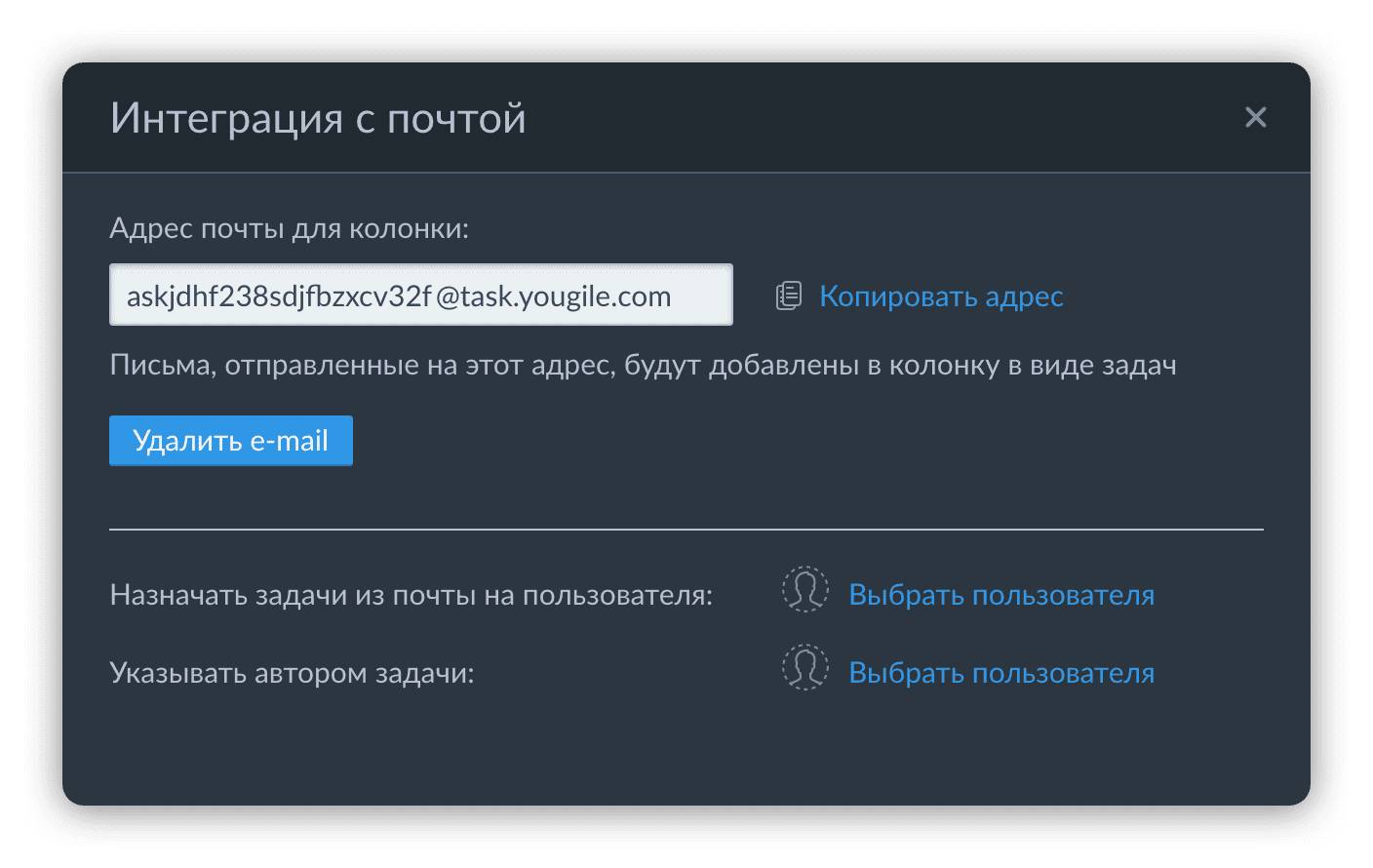This screenshot has width=1373, height=868.
Task: Click the 'askjdhf238sdjfbzxcv32f' text in the field
Action: (279, 296)
